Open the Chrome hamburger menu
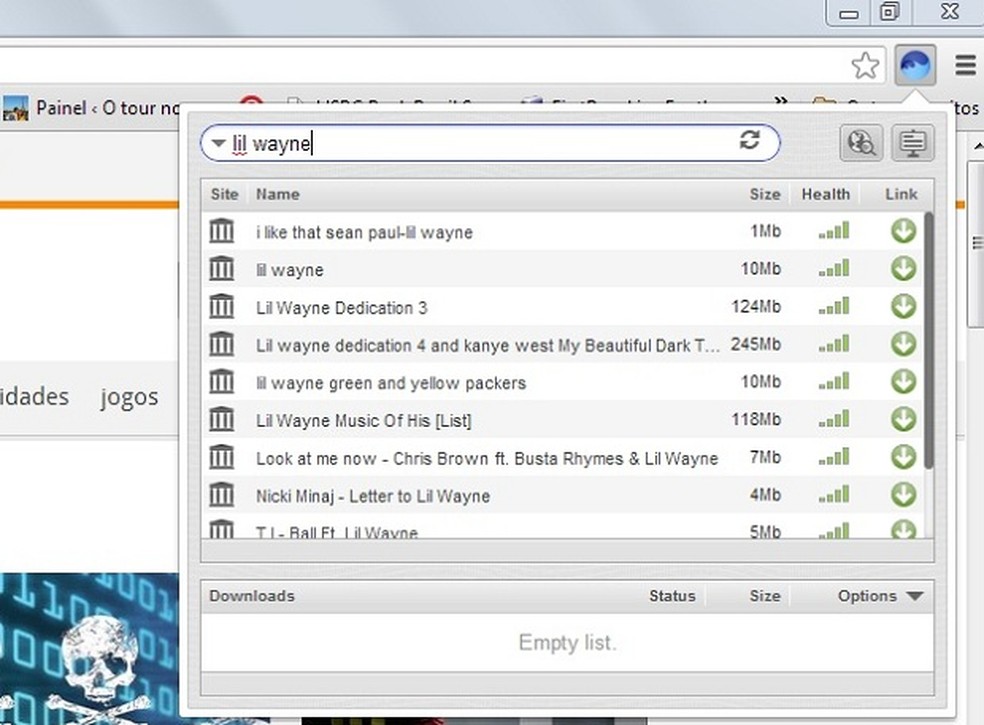The width and height of the screenshot is (984, 725). point(965,65)
